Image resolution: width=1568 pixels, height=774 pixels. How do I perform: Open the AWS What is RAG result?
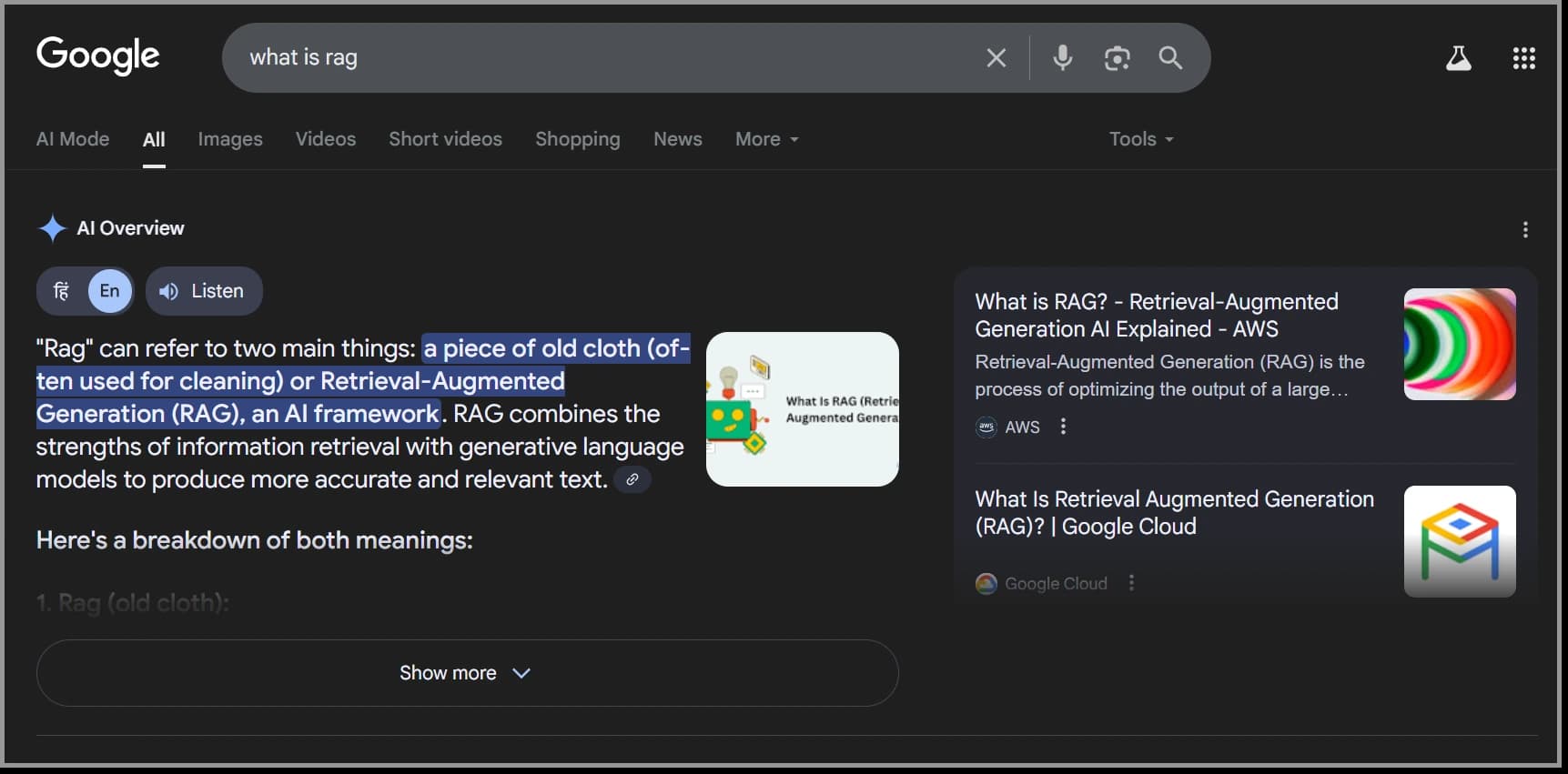(x=1157, y=316)
